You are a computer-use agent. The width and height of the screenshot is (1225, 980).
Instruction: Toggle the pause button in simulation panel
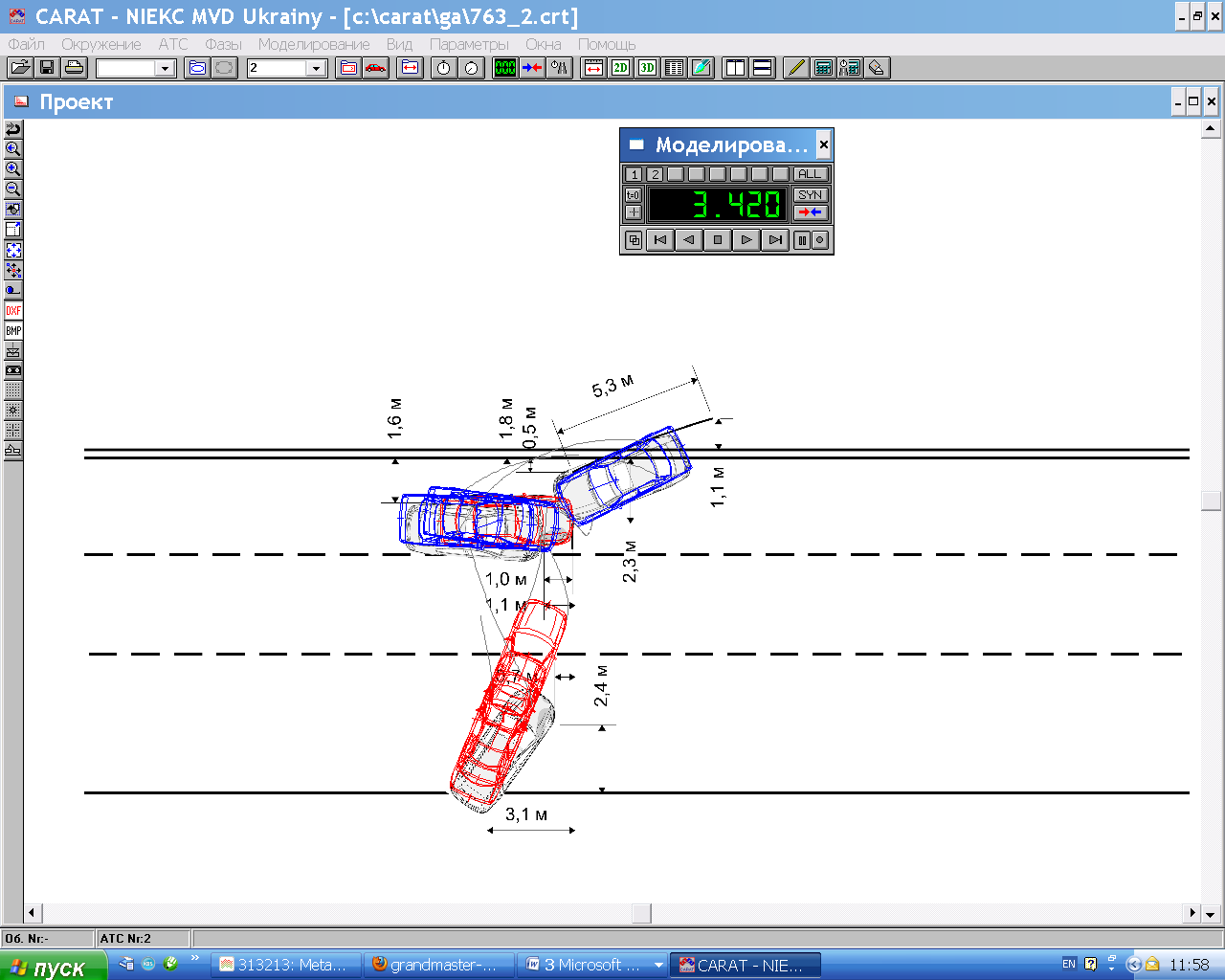click(802, 240)
